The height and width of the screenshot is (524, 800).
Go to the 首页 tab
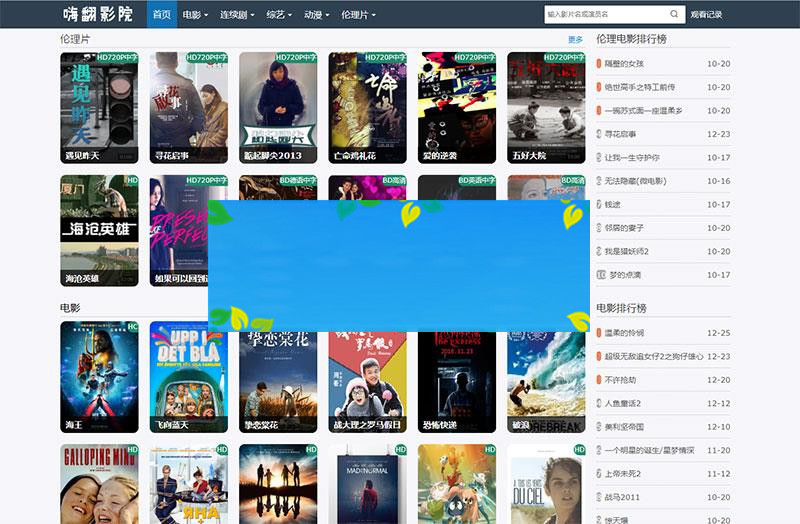coord(161,15)
